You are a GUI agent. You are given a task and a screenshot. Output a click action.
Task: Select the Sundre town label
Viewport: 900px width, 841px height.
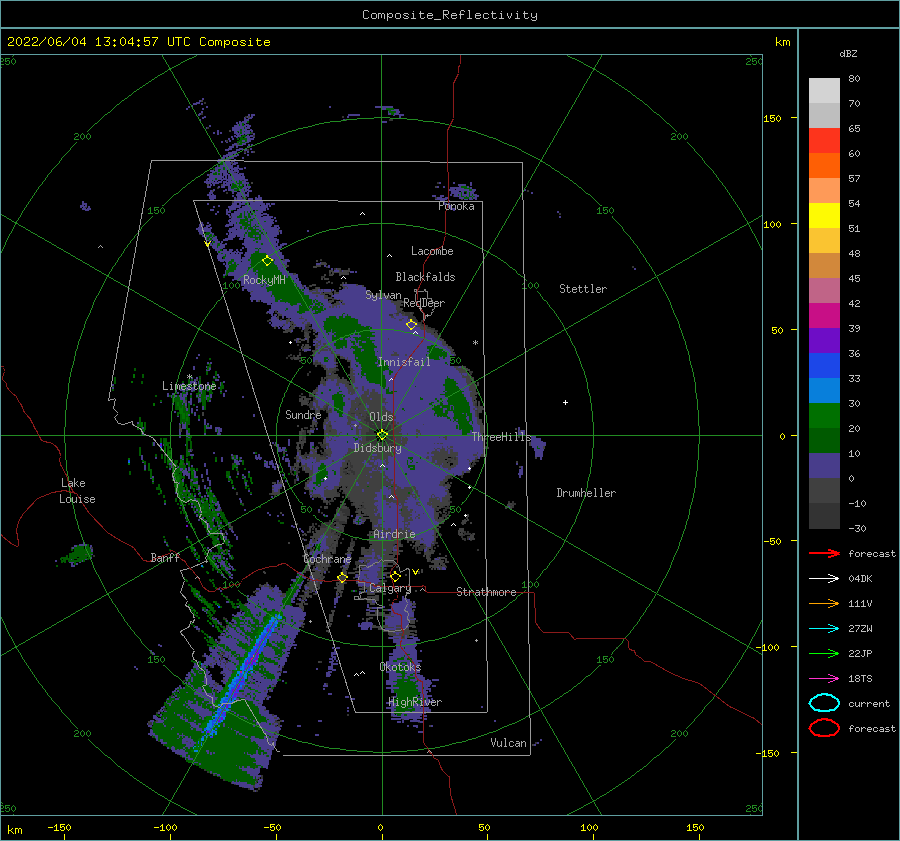click(x=303, y=414)
